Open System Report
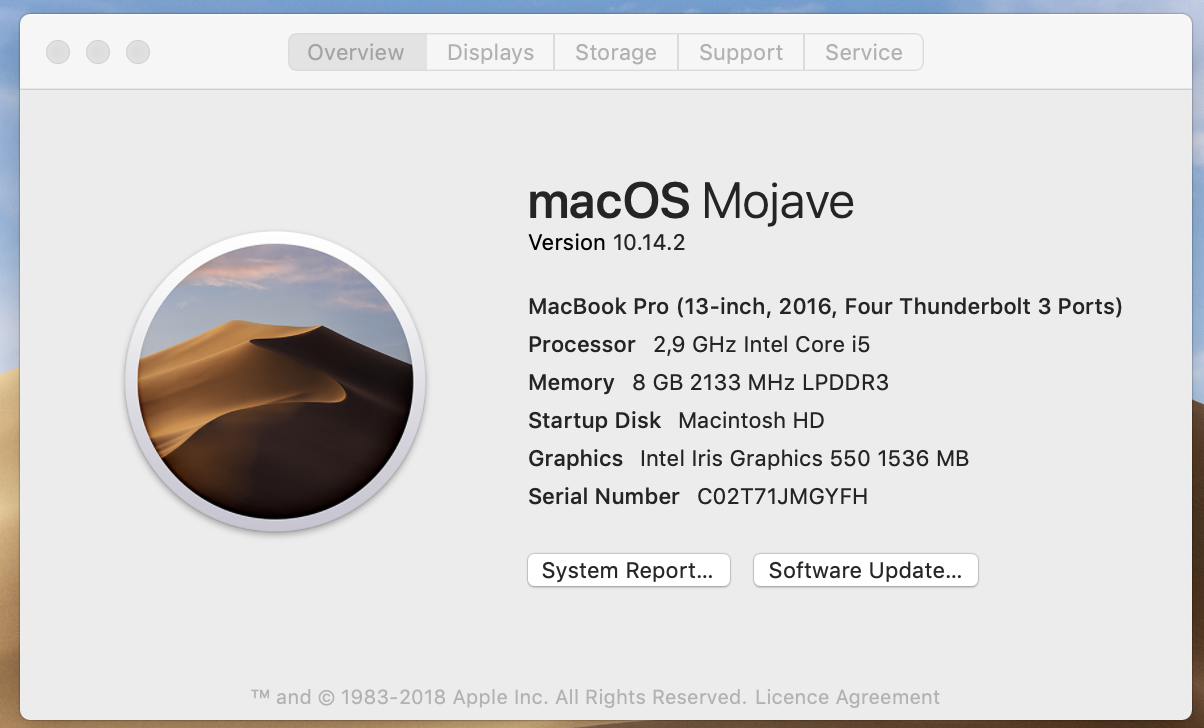Screen dimensions: 1204x728 click(628, 570)
